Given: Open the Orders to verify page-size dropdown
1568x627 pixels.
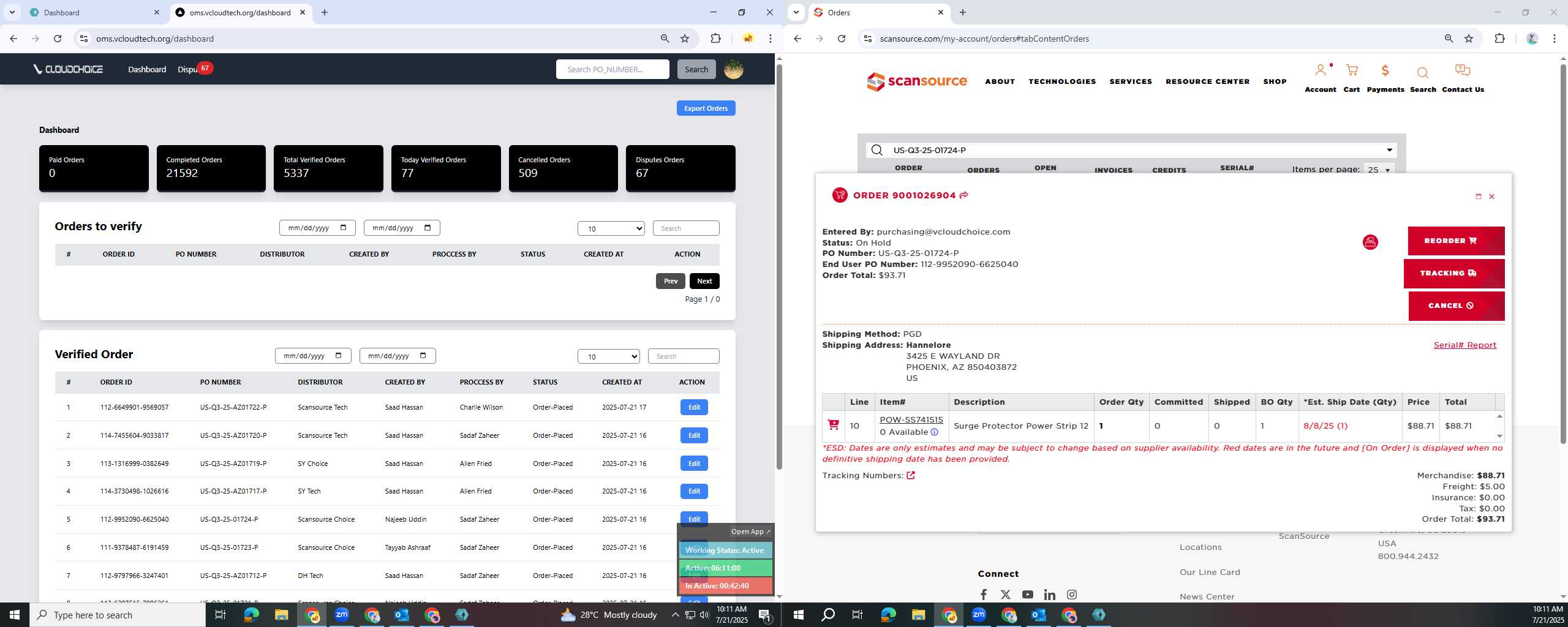Looking at the screenshot, I should [611, 228].
